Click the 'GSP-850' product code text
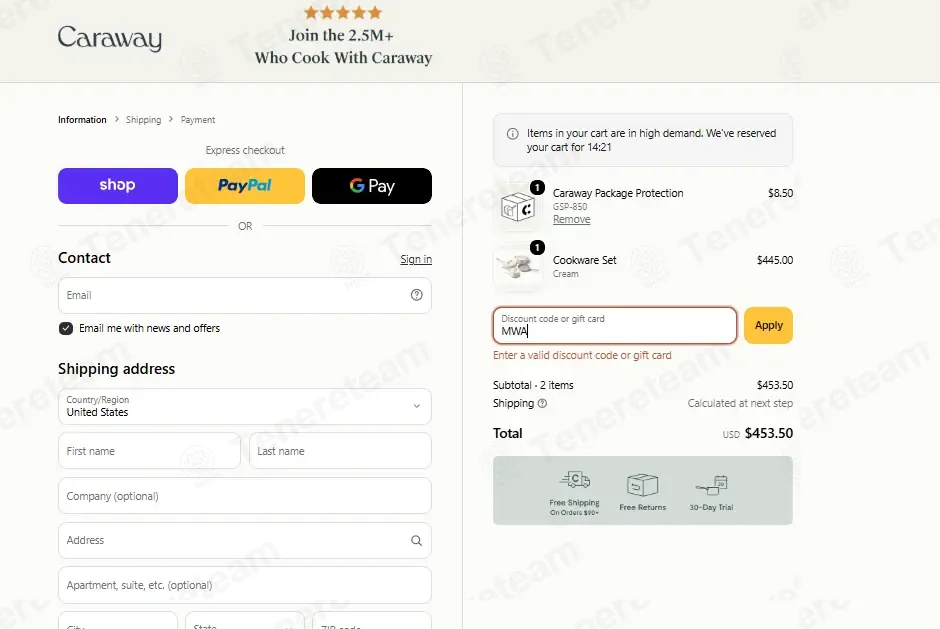Image resolution: width=940 pixels, height=629 pixels. [570, 207]
